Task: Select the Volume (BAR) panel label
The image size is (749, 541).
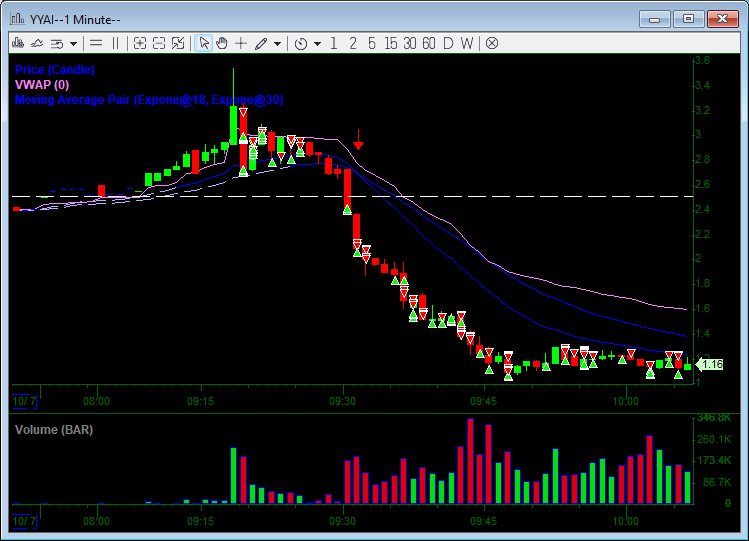Action: (x=54, y=430)
